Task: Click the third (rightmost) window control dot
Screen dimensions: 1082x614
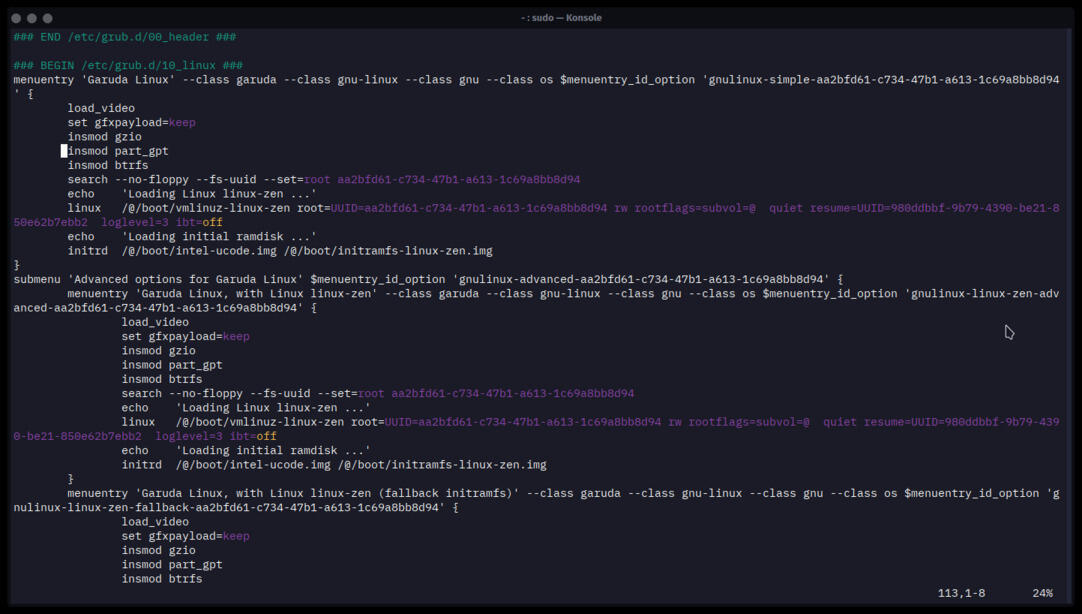Action: 48,19
